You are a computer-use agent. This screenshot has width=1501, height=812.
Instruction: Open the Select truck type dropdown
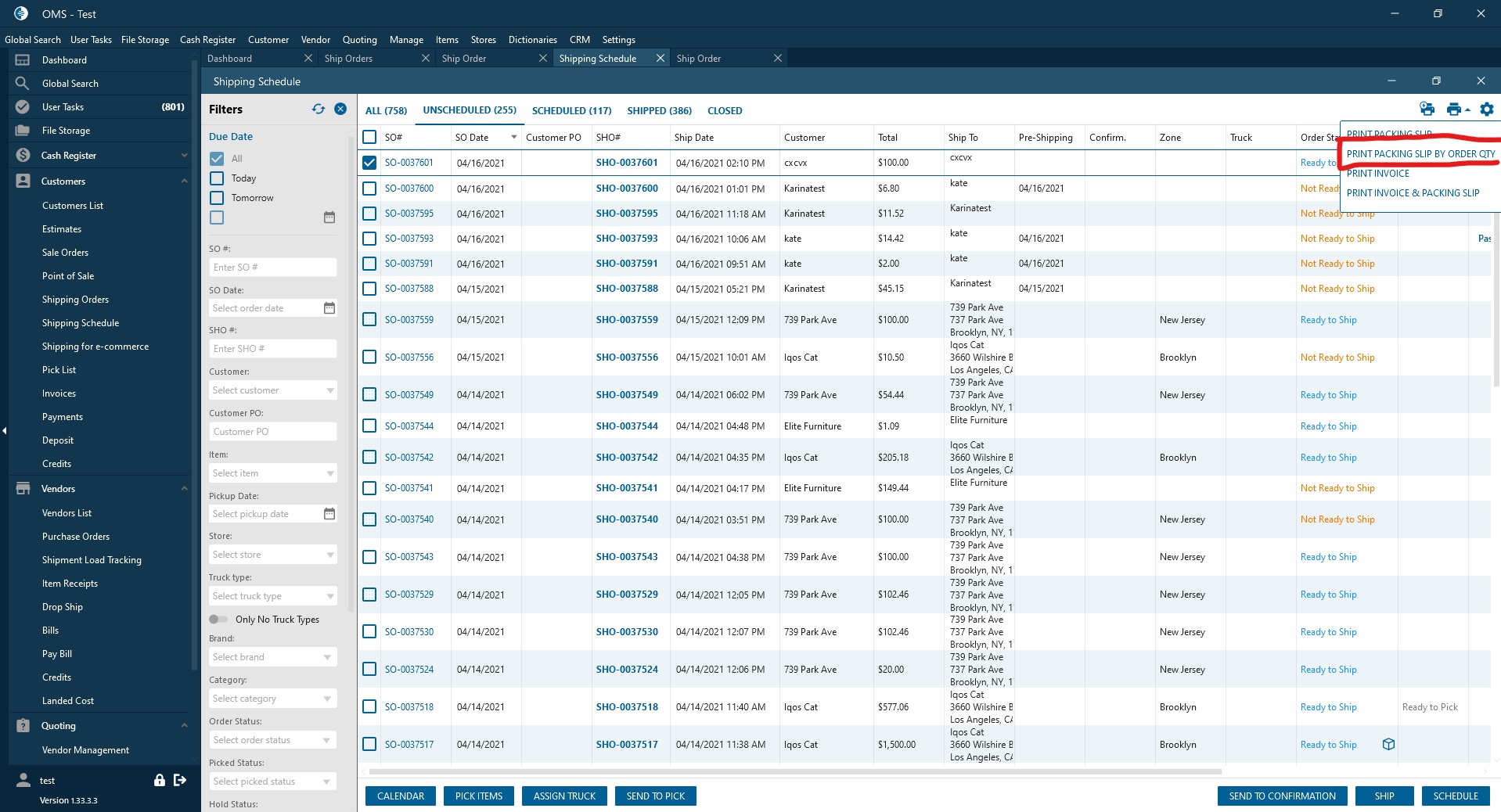pos(329,596)
